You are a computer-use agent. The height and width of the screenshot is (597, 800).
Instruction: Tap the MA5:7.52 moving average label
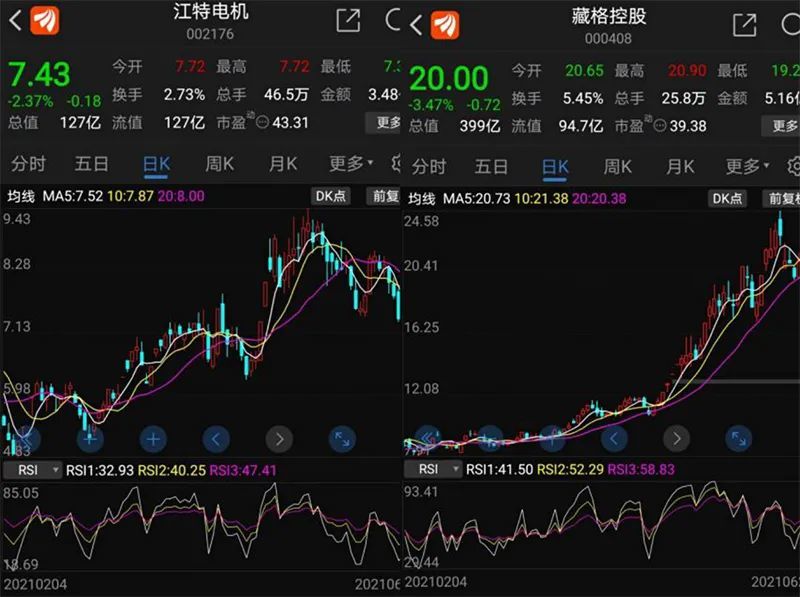click(72, 196)
